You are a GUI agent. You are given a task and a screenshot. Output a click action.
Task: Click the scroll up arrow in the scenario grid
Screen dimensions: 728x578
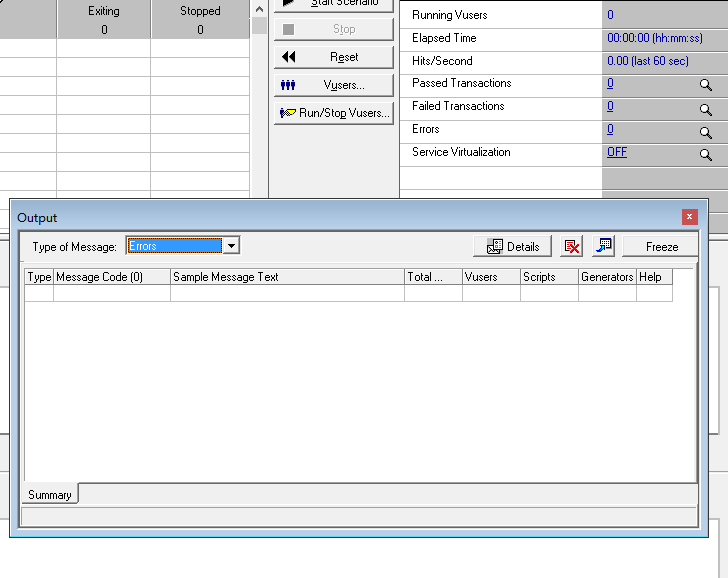tap(259, 9)
